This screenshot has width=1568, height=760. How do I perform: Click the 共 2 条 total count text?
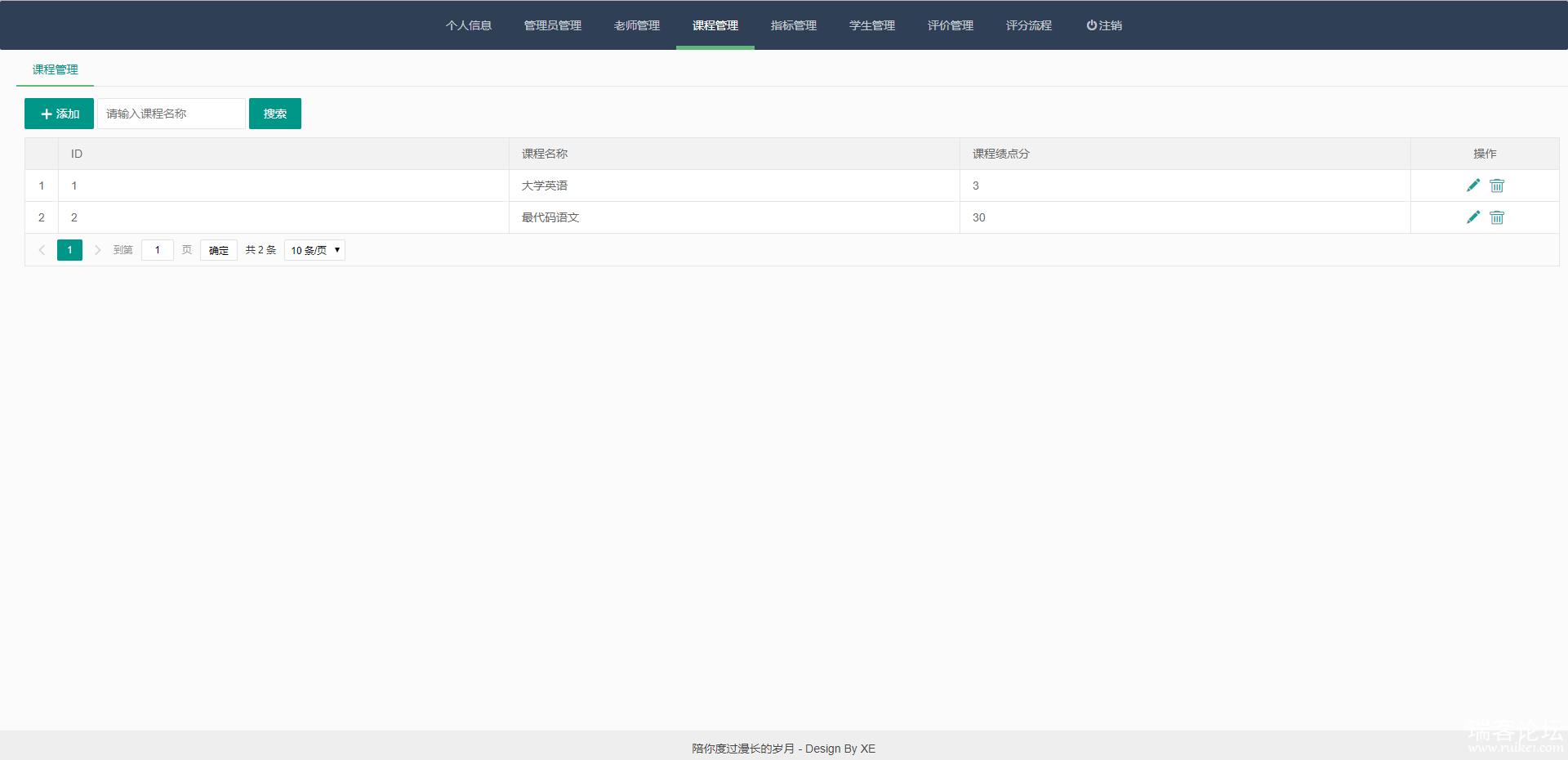(261, 250)
